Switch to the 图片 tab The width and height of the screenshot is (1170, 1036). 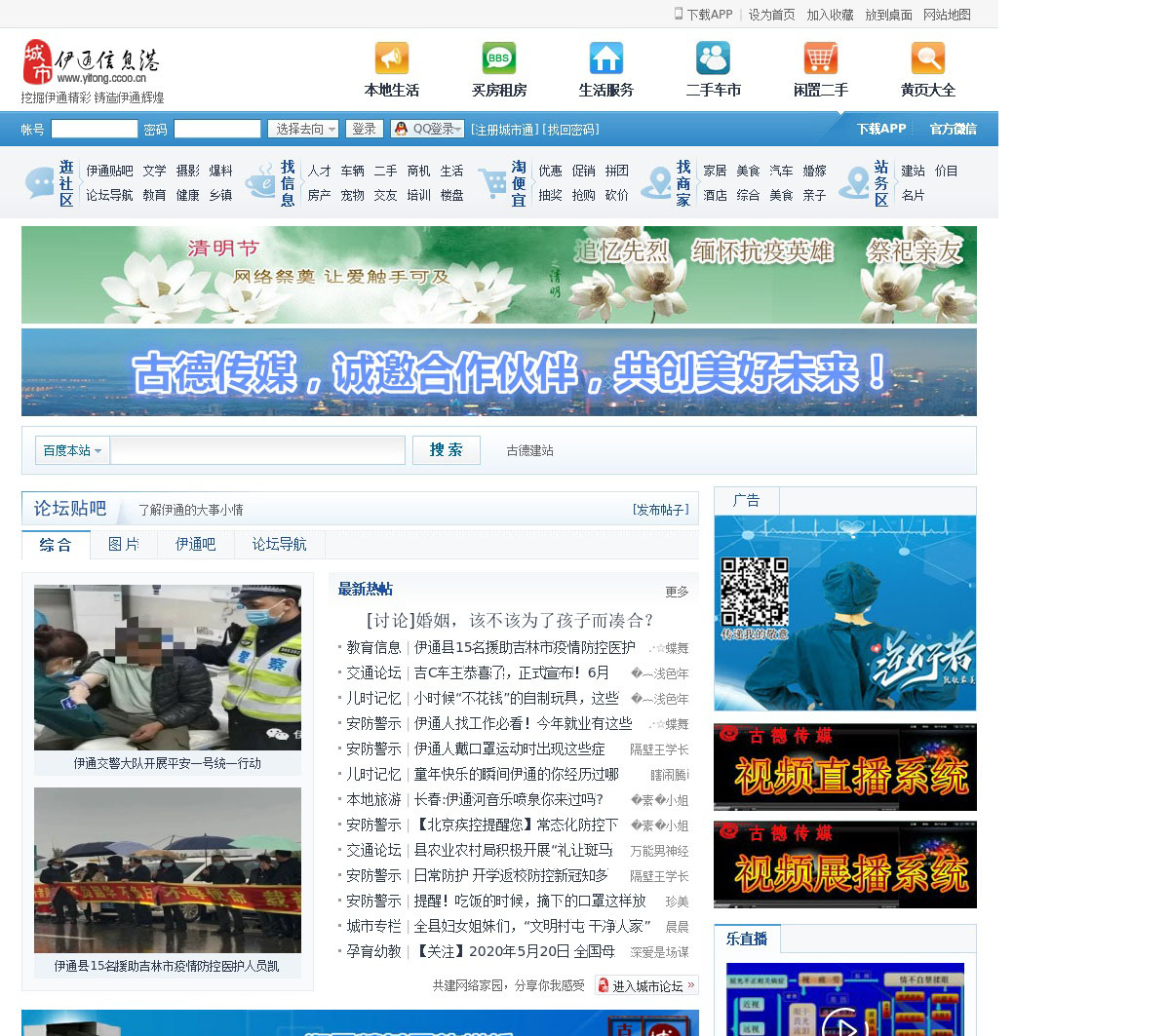[x=124, y=545]
